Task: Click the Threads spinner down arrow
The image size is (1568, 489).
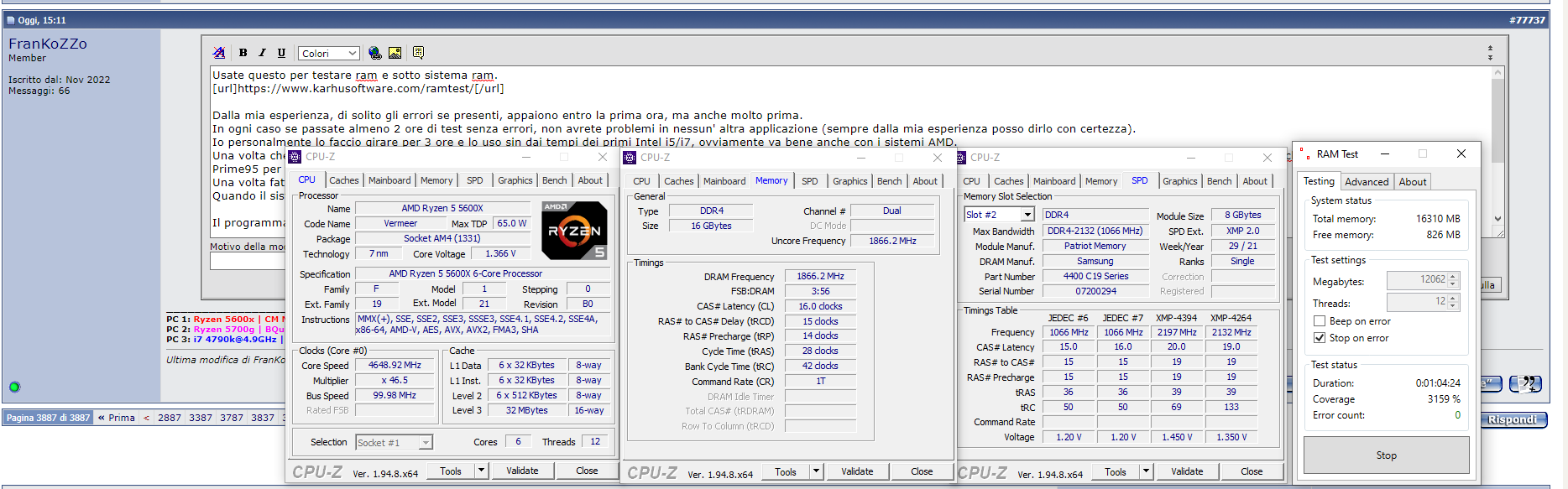Action: pyautogui.click(x=1453, y=305)
